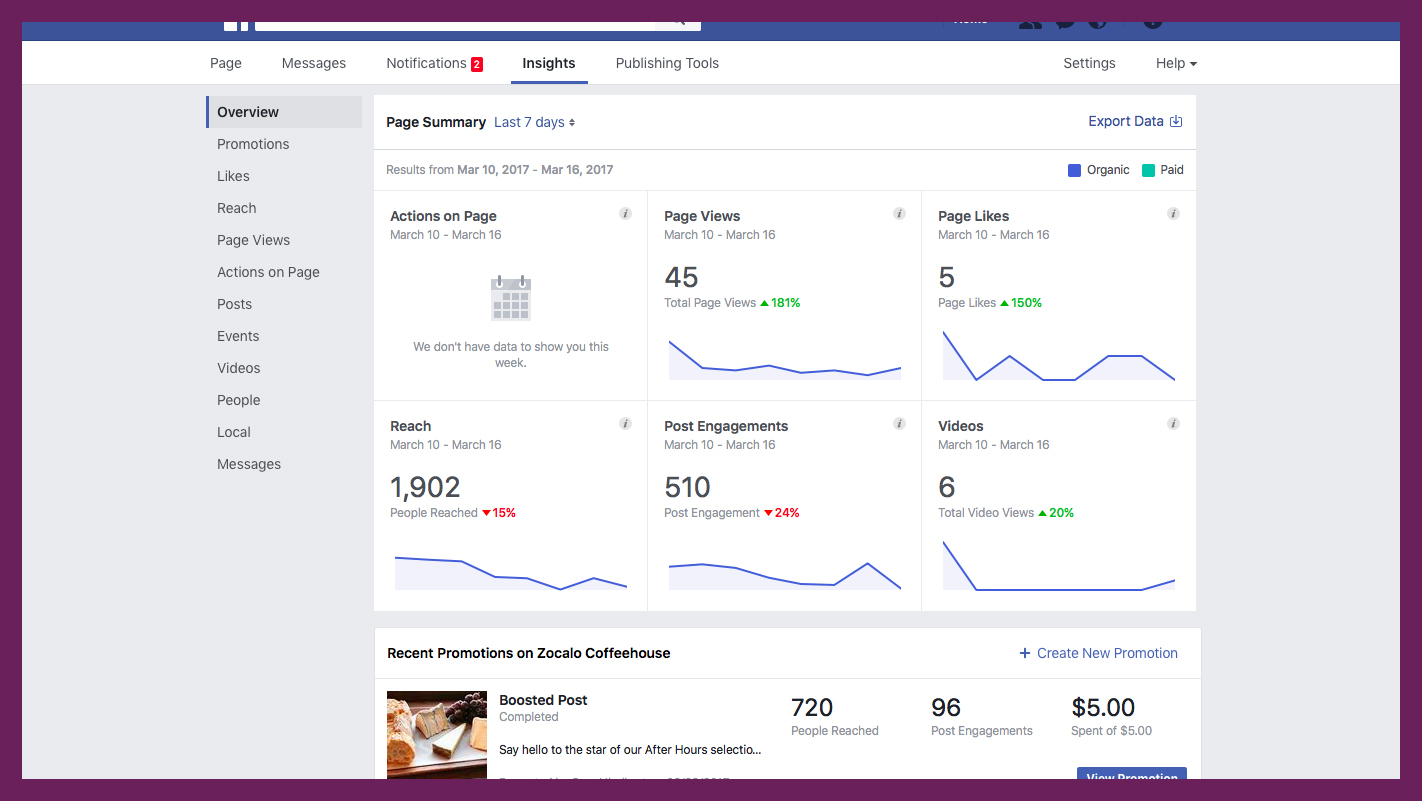Click the info icon on Page Views card
The height and width of the screenshot is (801, 1422).
point(899,214)
